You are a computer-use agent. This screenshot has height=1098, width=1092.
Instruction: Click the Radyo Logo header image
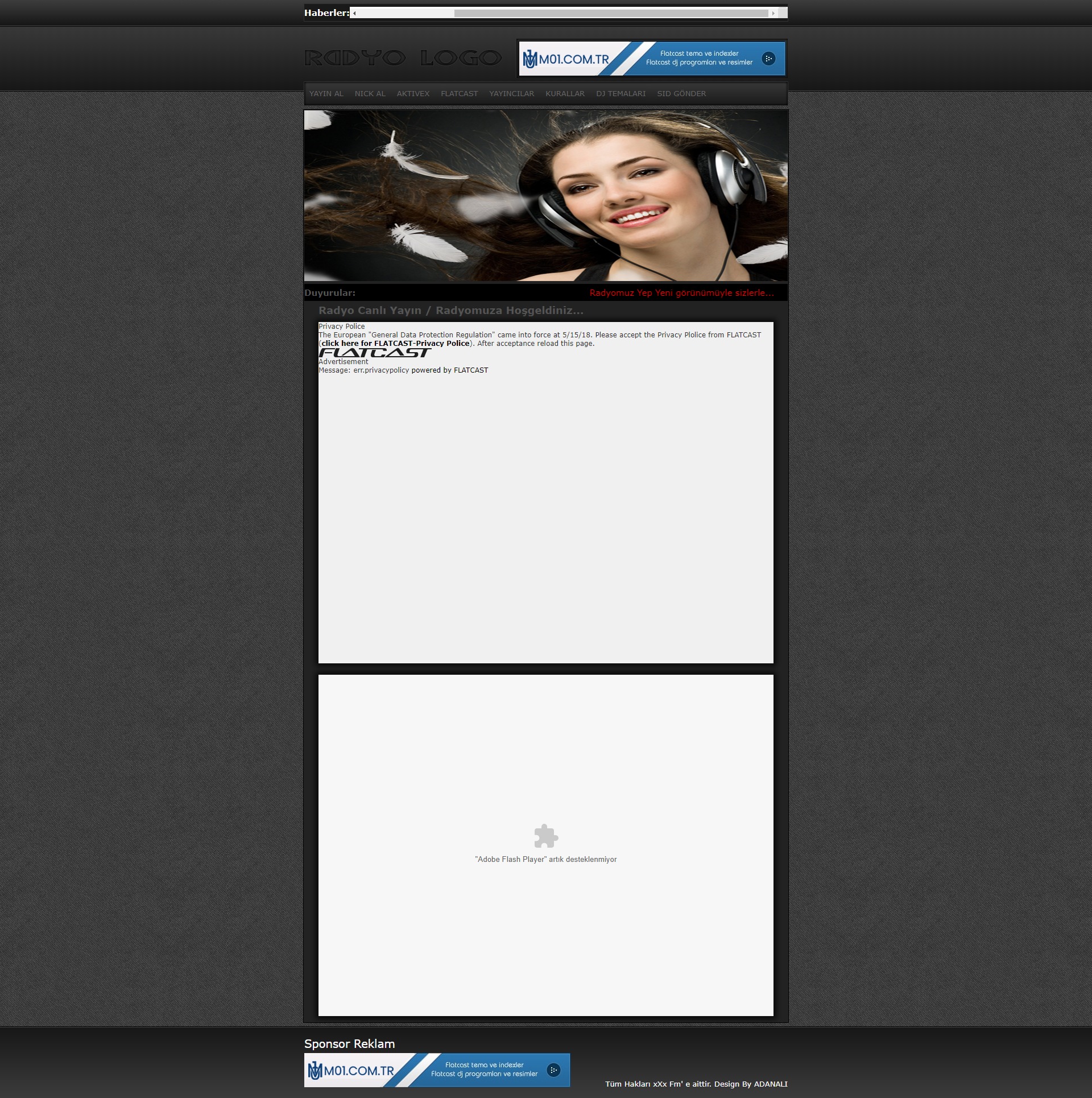403,58
